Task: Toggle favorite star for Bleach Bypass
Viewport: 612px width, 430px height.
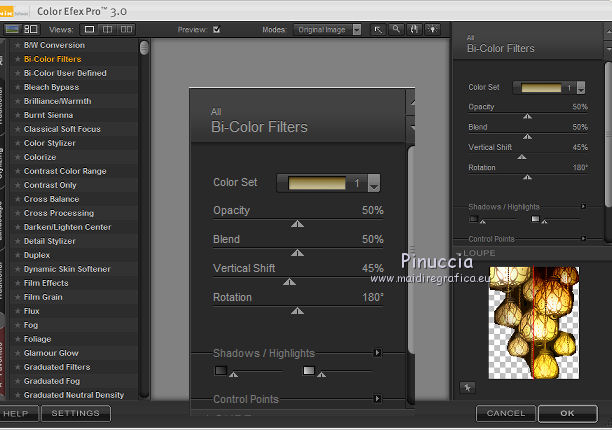Action: (17, 87)
